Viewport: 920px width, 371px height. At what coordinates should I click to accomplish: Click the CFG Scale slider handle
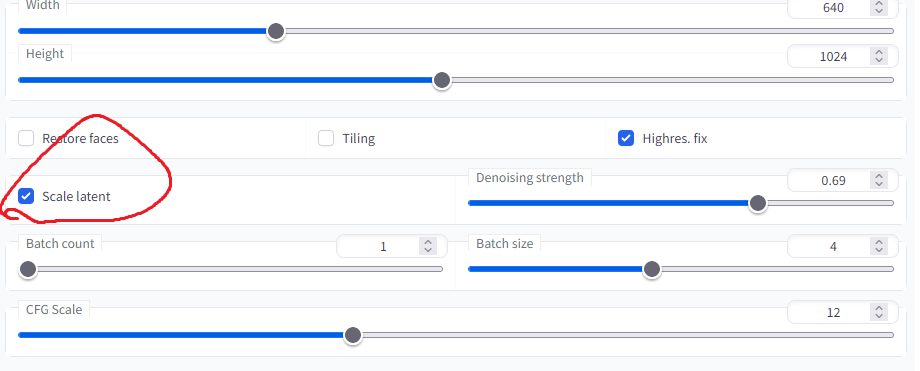pos(353,335)
